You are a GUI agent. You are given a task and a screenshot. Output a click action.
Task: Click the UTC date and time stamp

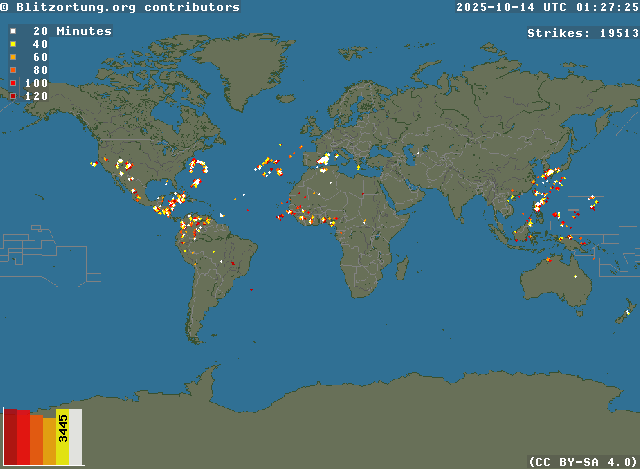pos(547,7)
